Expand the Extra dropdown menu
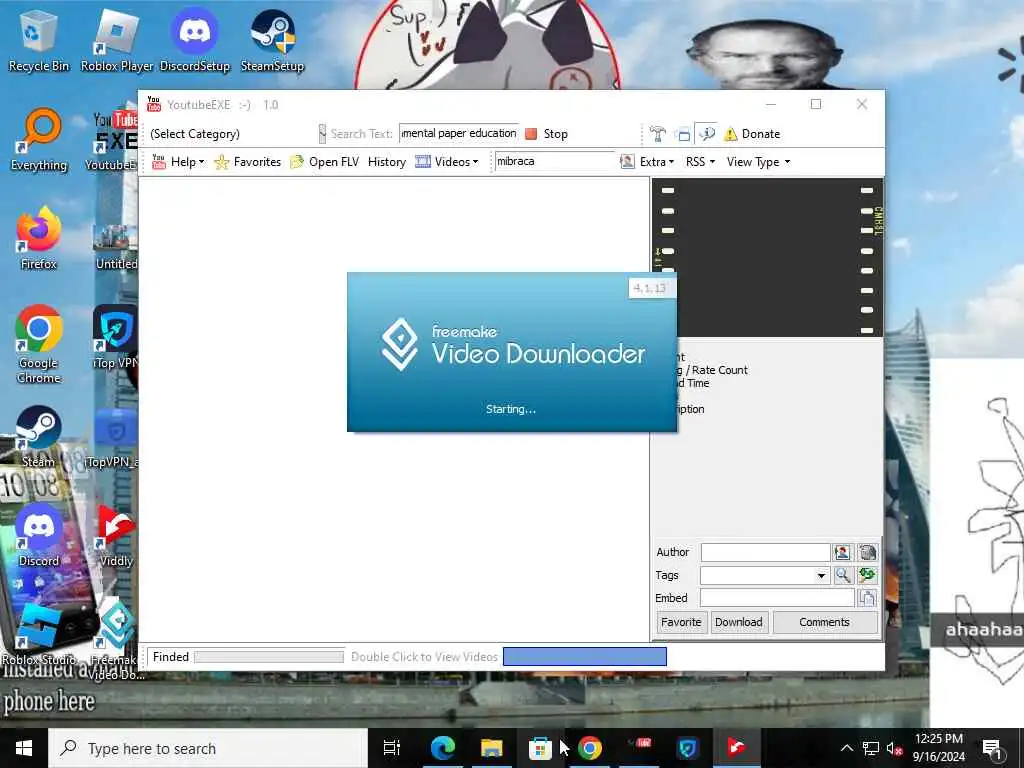 (x=656, y=162)
